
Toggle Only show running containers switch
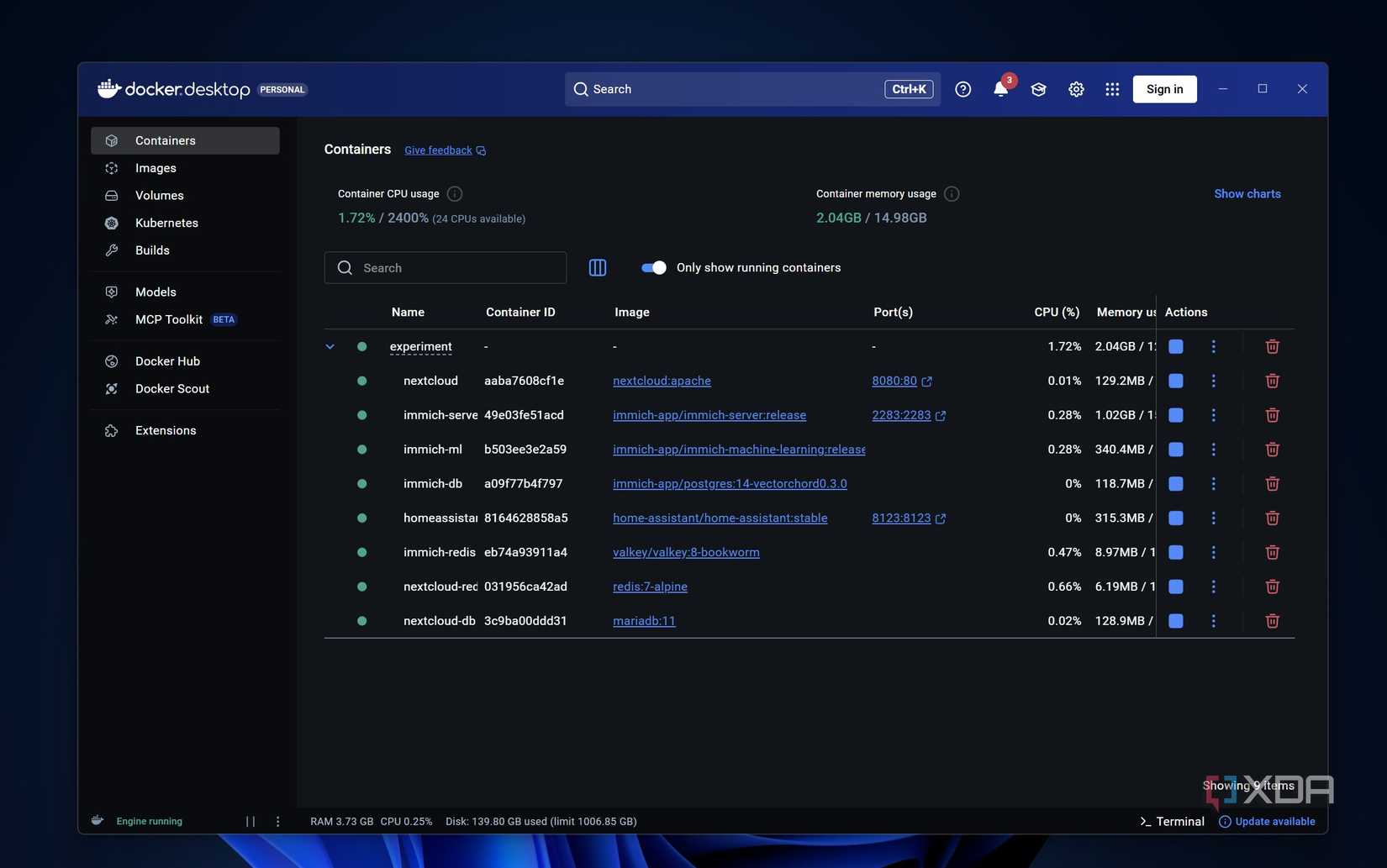(x=653, y=267)
